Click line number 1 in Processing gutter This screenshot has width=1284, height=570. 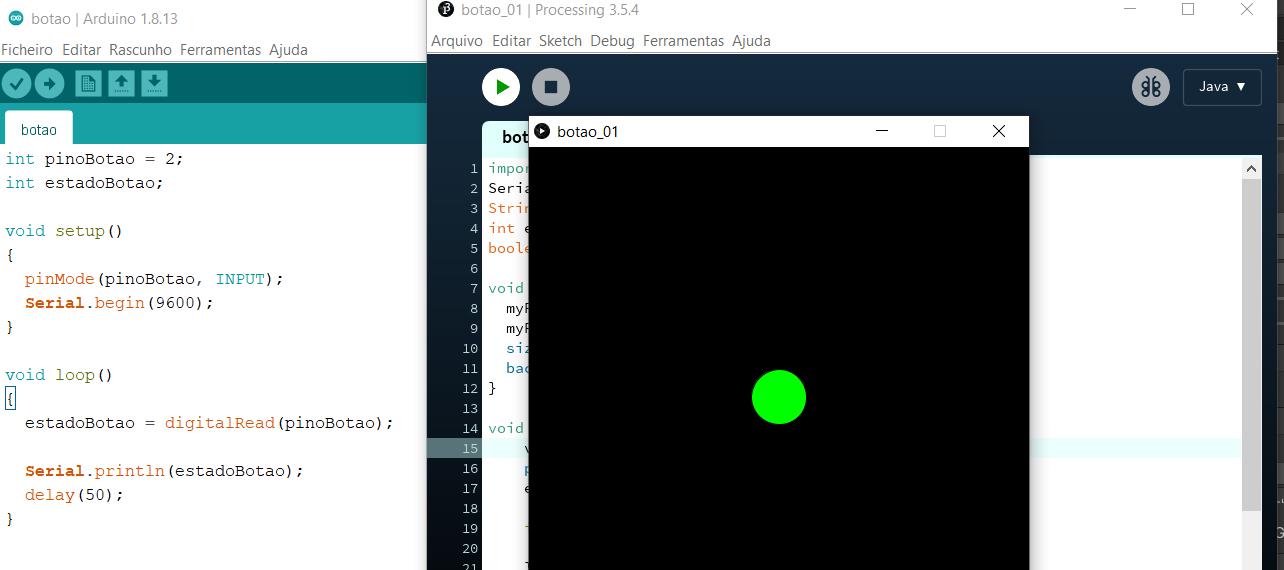[474, 168]
